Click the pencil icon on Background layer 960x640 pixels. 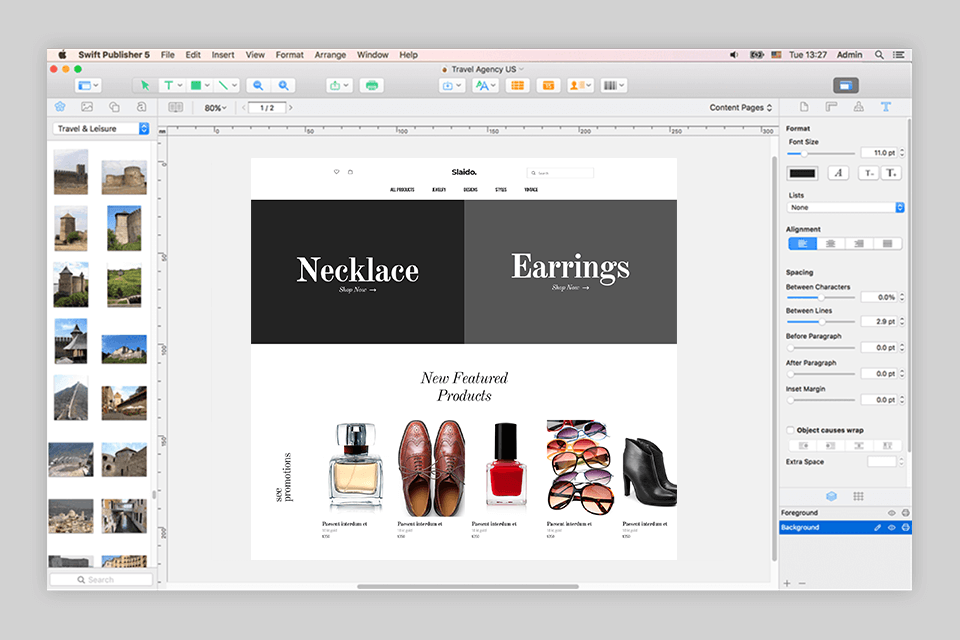point(877,527)
